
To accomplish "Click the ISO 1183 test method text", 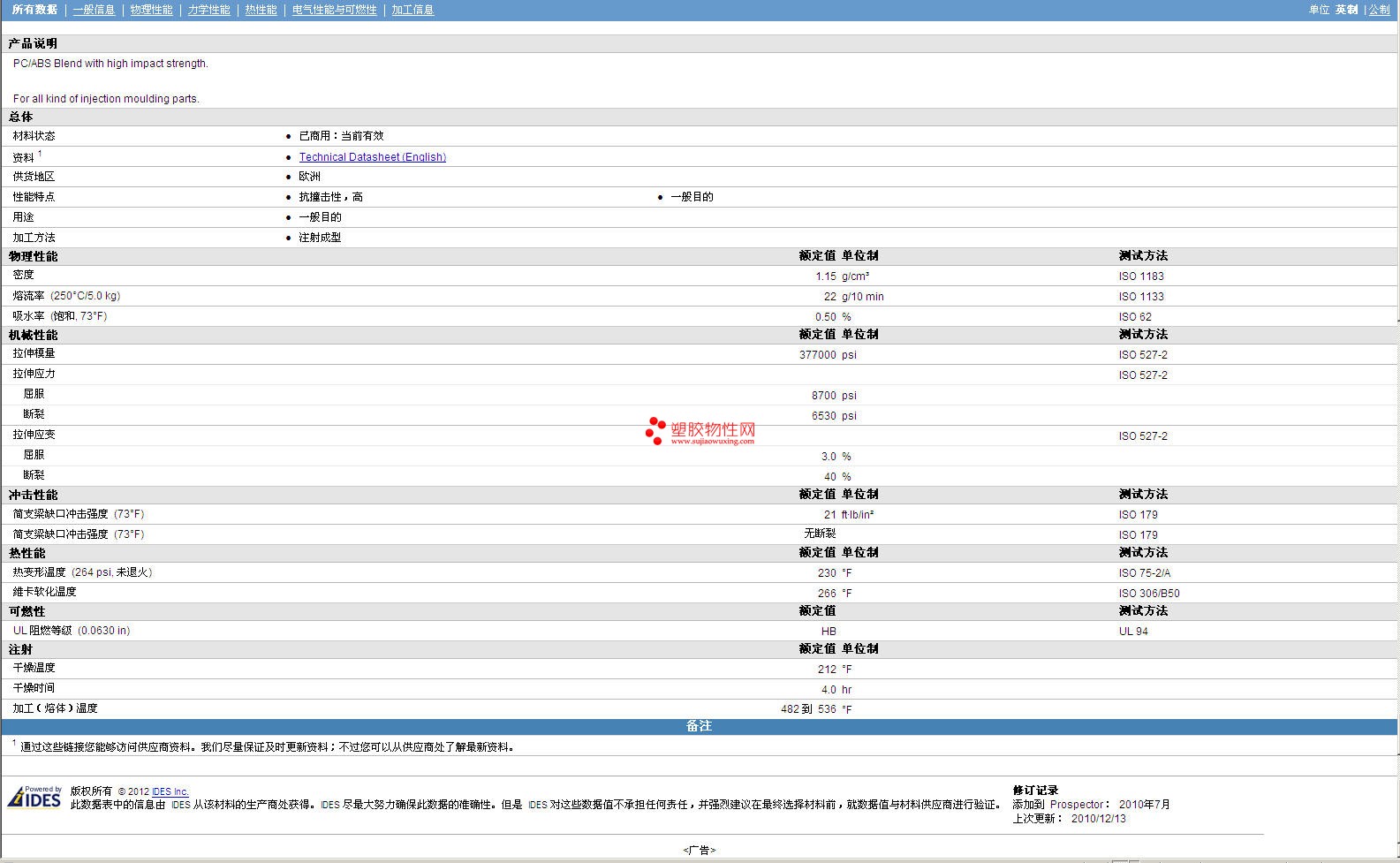I will coord(1140,276).
